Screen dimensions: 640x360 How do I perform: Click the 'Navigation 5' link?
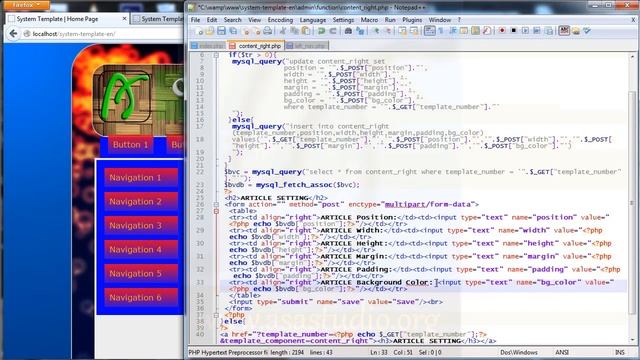pyautogui.click(x=141, y=273)
